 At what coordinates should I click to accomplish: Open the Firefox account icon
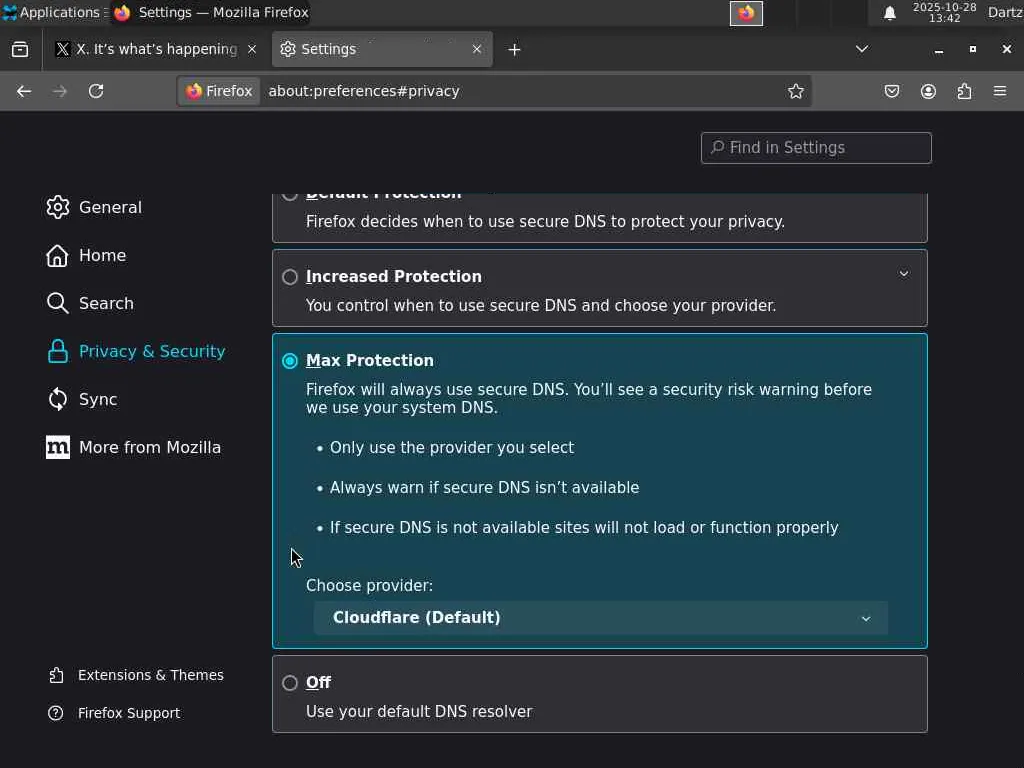click(x=928, y=91)
